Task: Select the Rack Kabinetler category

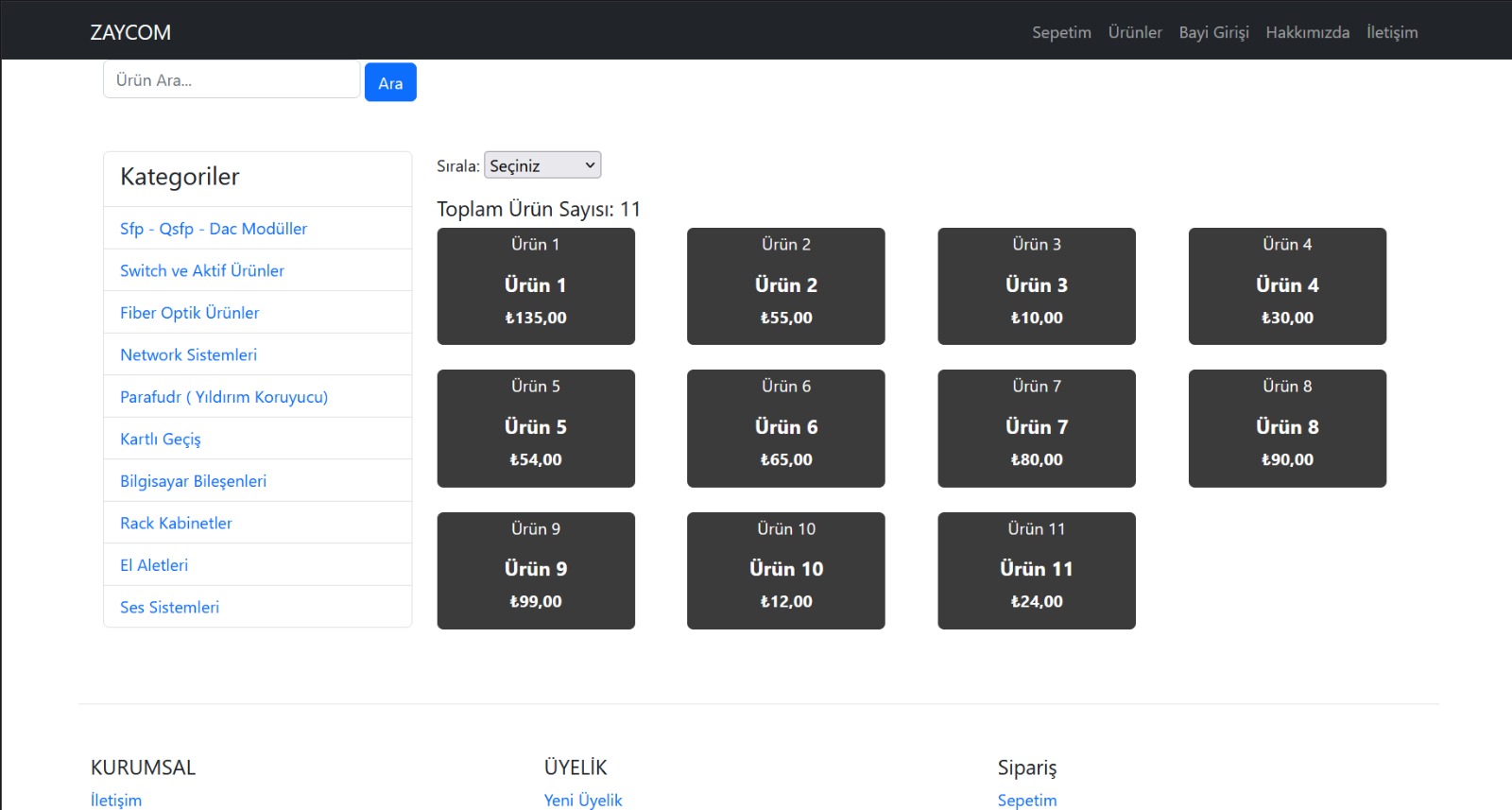Action: 176,523
